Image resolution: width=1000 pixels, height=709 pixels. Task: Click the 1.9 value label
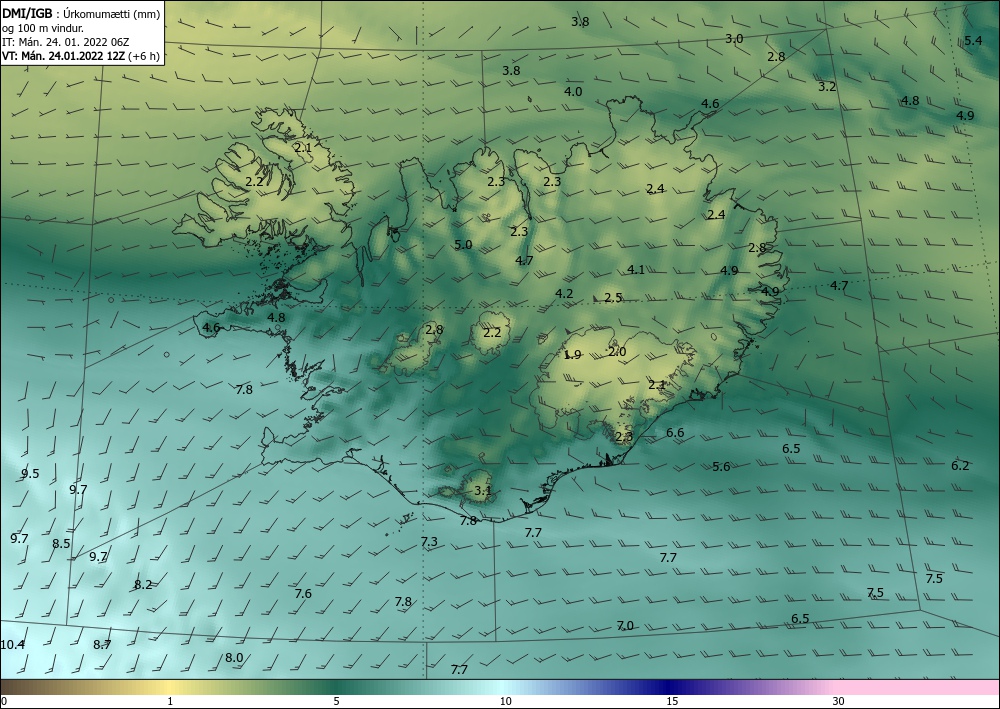click(x=573, y=355)
